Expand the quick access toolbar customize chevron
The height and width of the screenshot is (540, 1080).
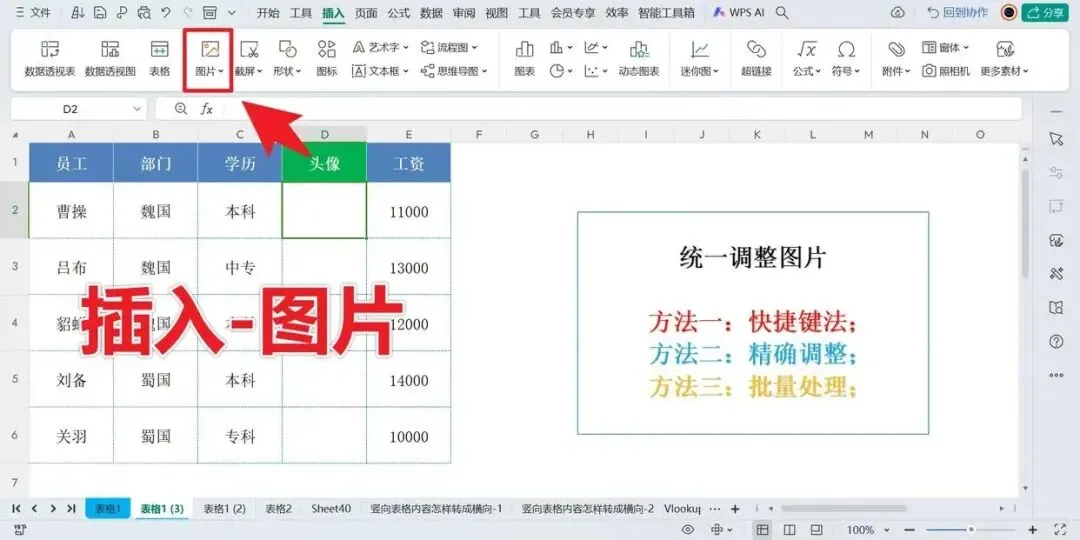click(x=231, y=12)
